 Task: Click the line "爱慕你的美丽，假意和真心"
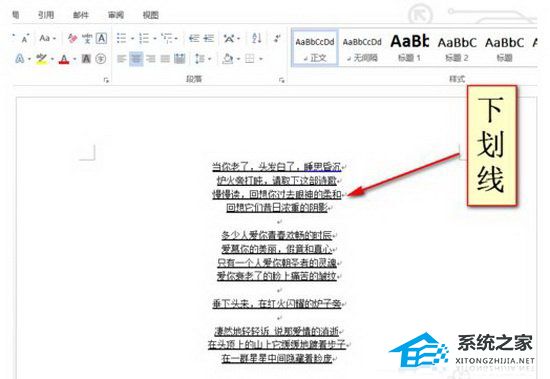pos(276,249)
